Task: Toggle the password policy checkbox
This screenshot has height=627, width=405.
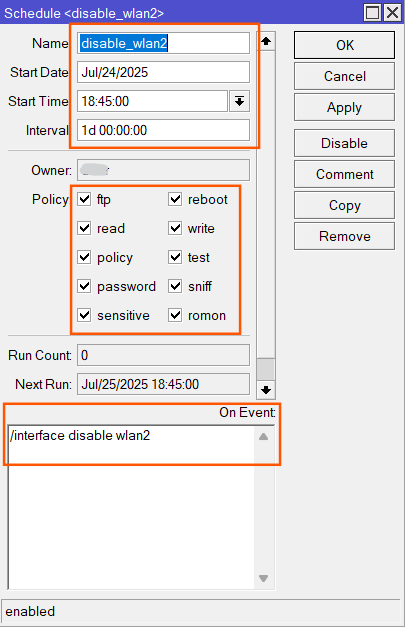Action: [x=84, y=286]
